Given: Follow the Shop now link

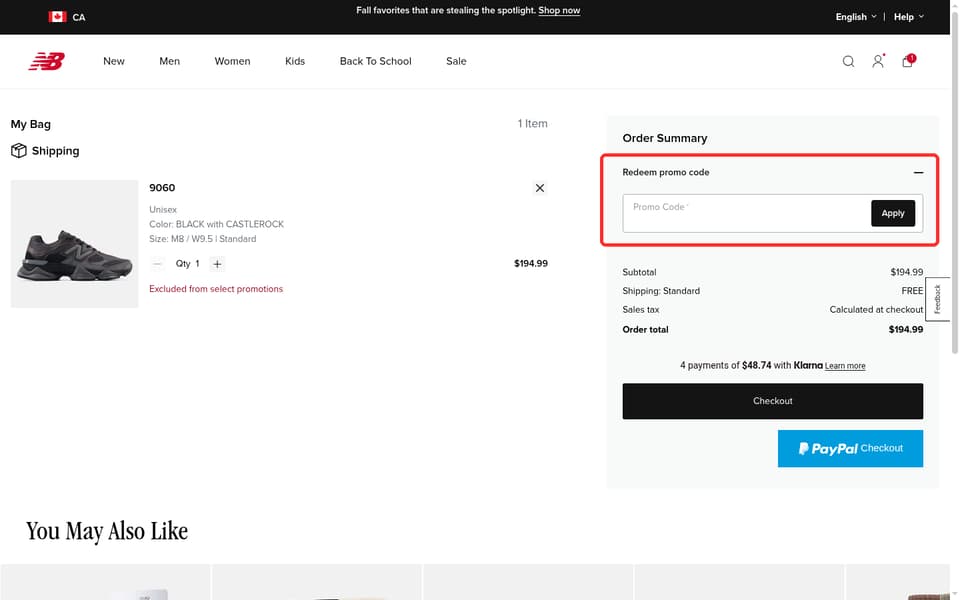Looking at the screenshot, I should [559, 10].
